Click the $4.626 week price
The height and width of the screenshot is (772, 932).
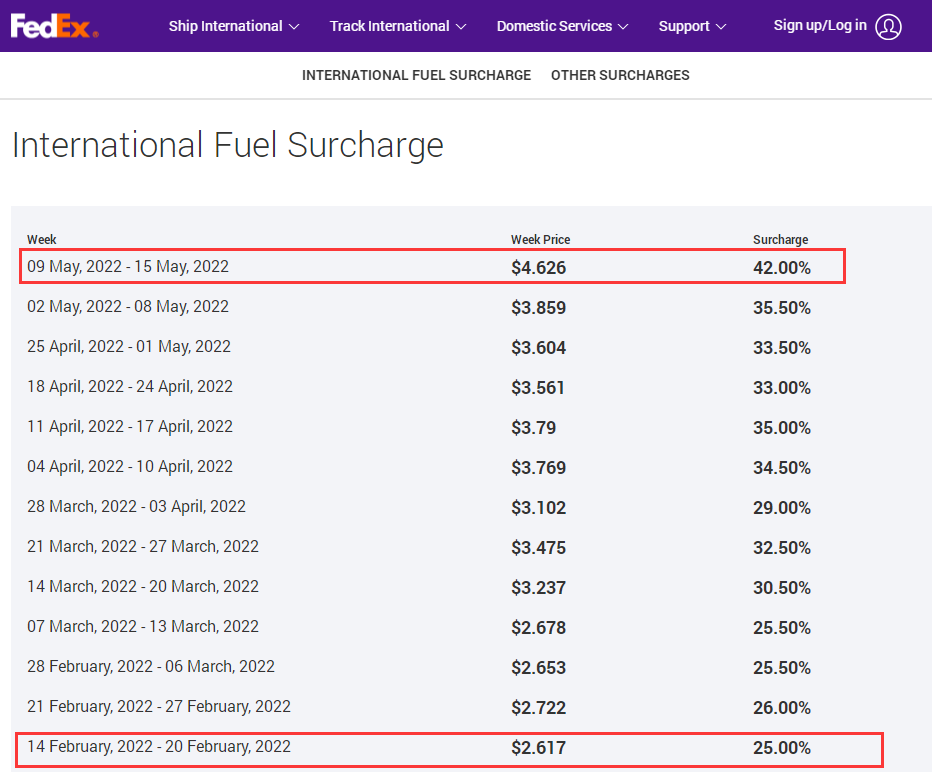538,268
